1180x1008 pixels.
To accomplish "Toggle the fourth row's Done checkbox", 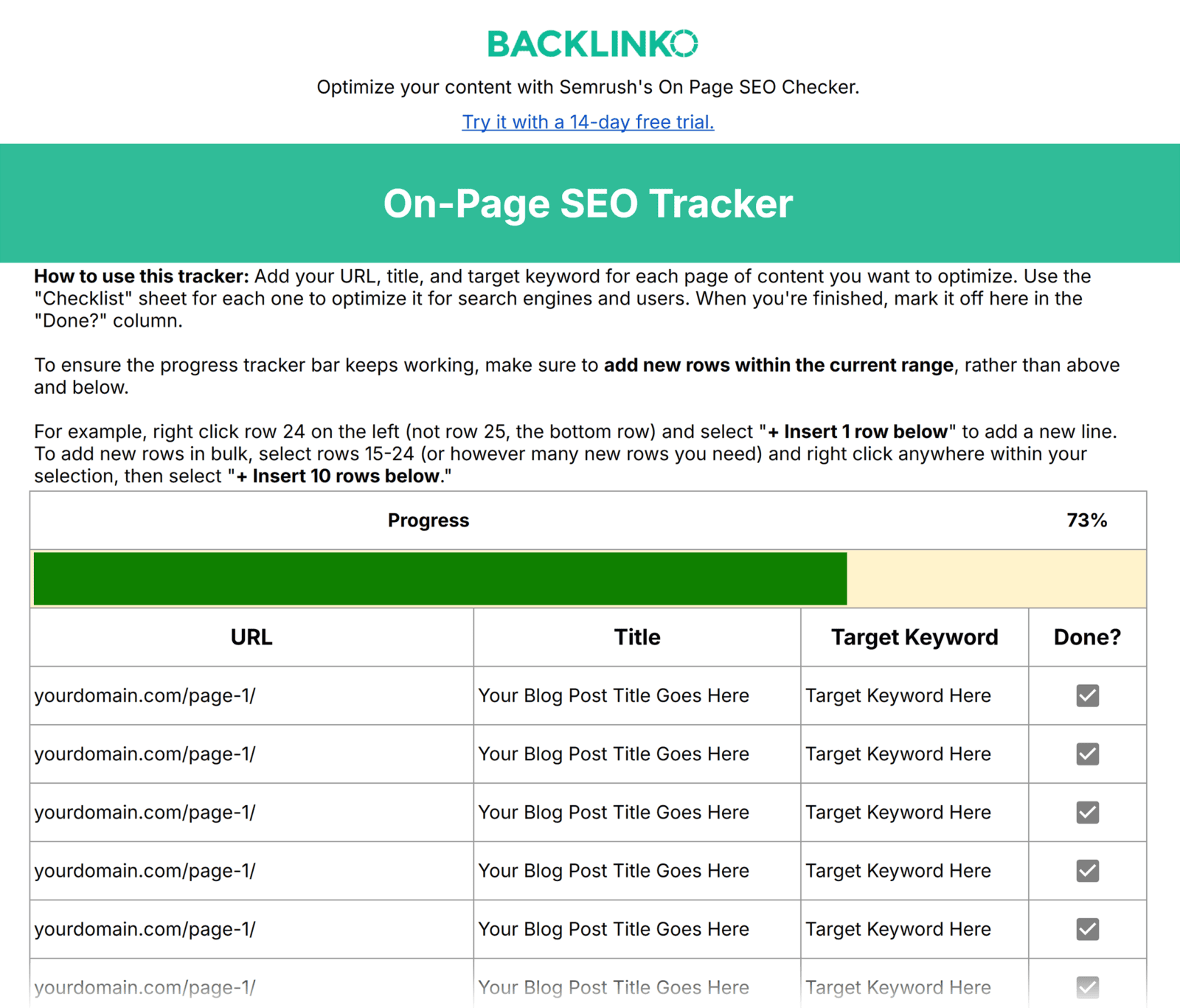I will 1087,870.
